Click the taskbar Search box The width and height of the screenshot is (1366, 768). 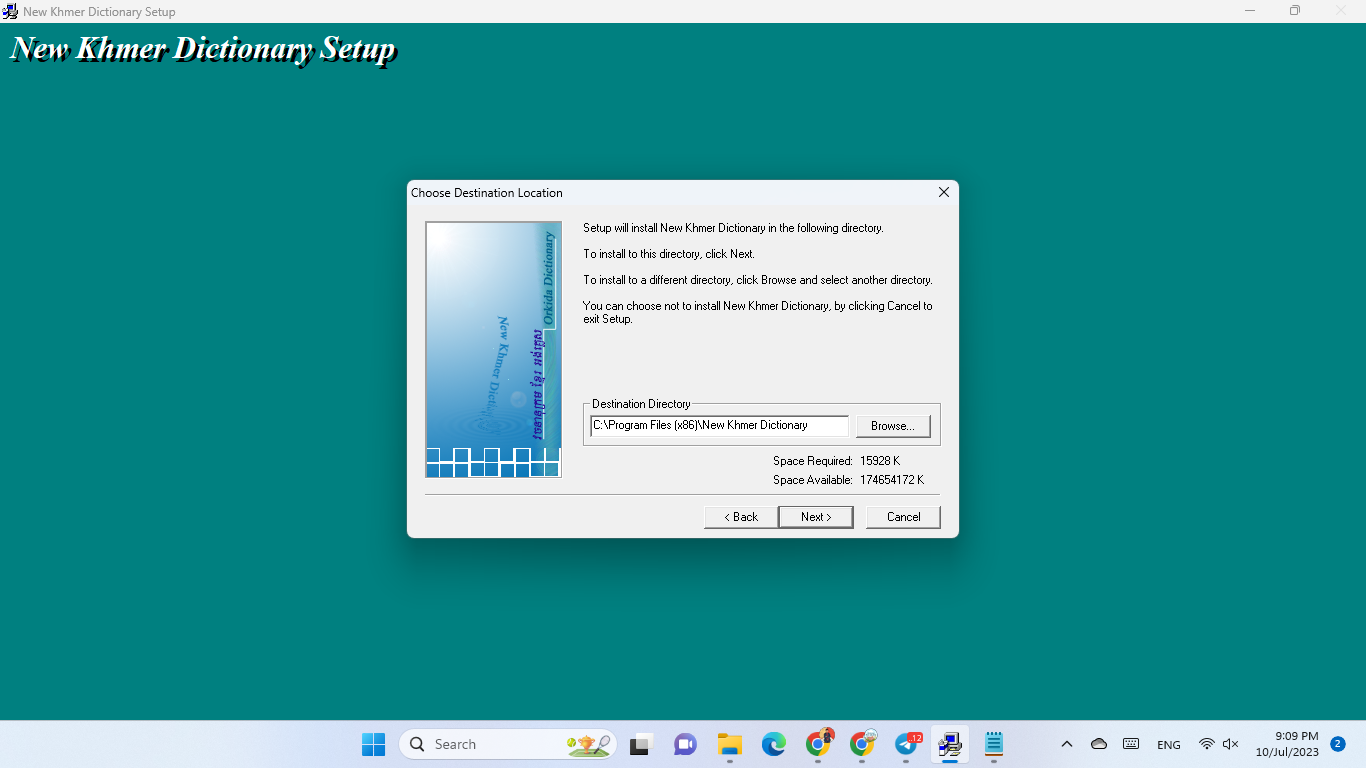(x=507, y=744)
